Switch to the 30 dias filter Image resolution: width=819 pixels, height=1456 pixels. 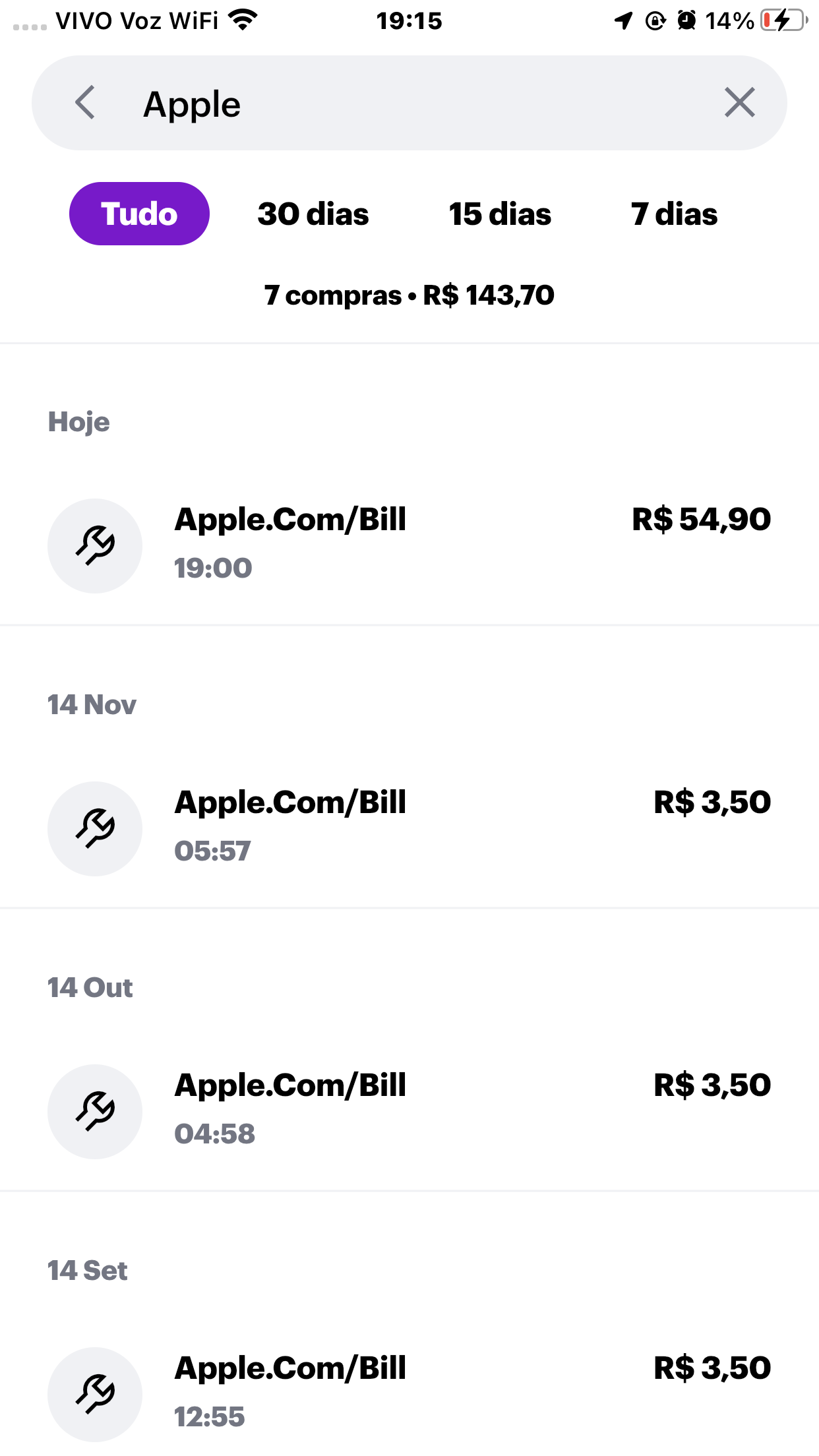coord(313,214)
